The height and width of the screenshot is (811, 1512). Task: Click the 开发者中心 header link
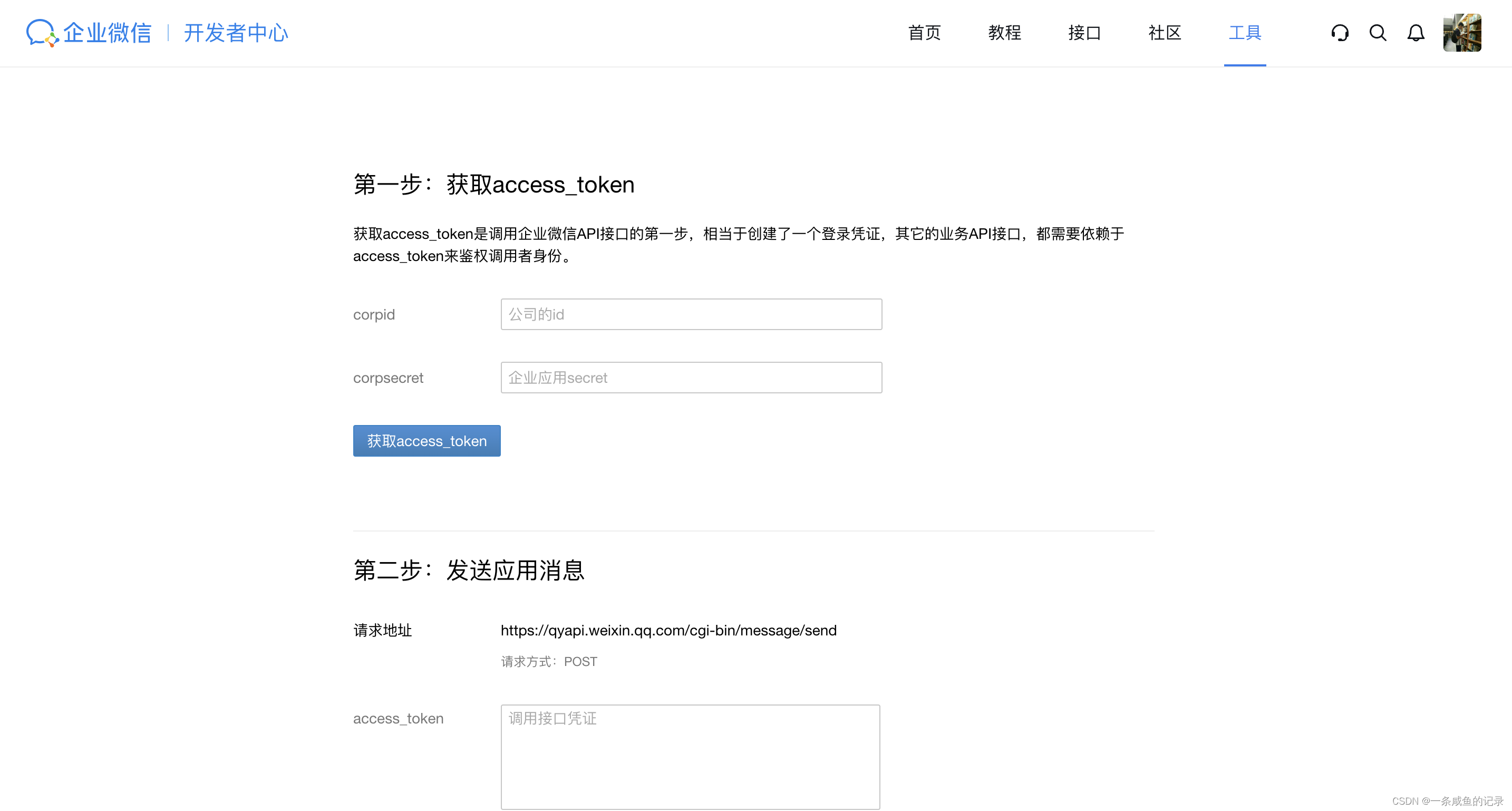click(x=236, y=33)
